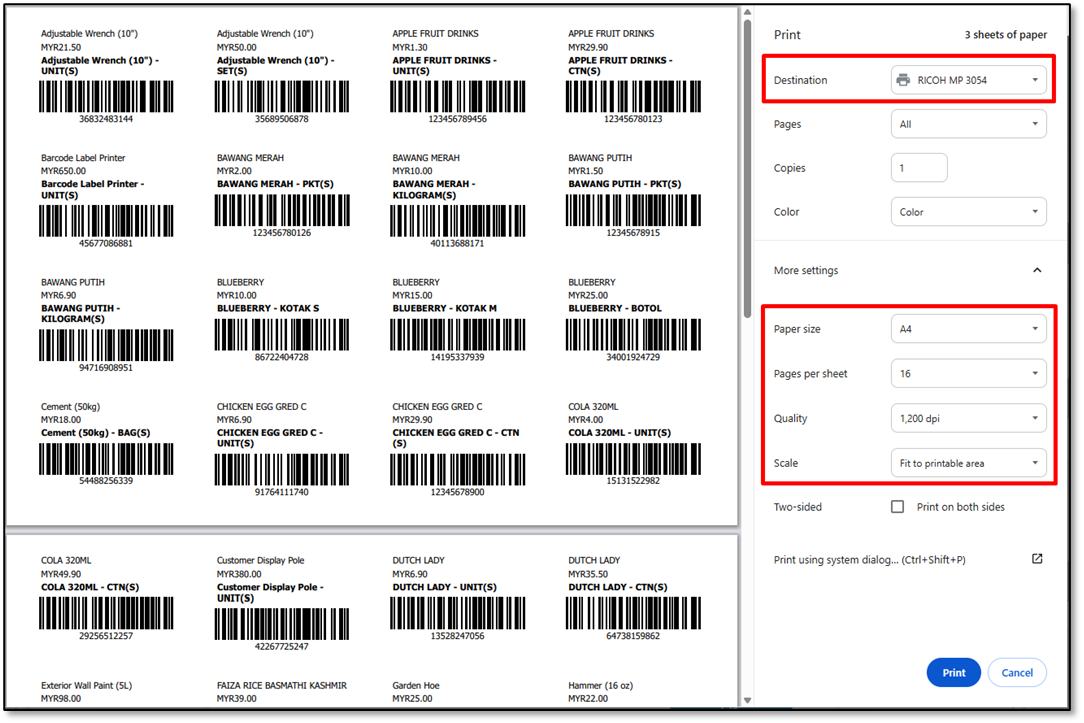Open the Destination dropdown showing RICOH MP 3054
This screenshot has height=723, width=1084.
point(968,80)
